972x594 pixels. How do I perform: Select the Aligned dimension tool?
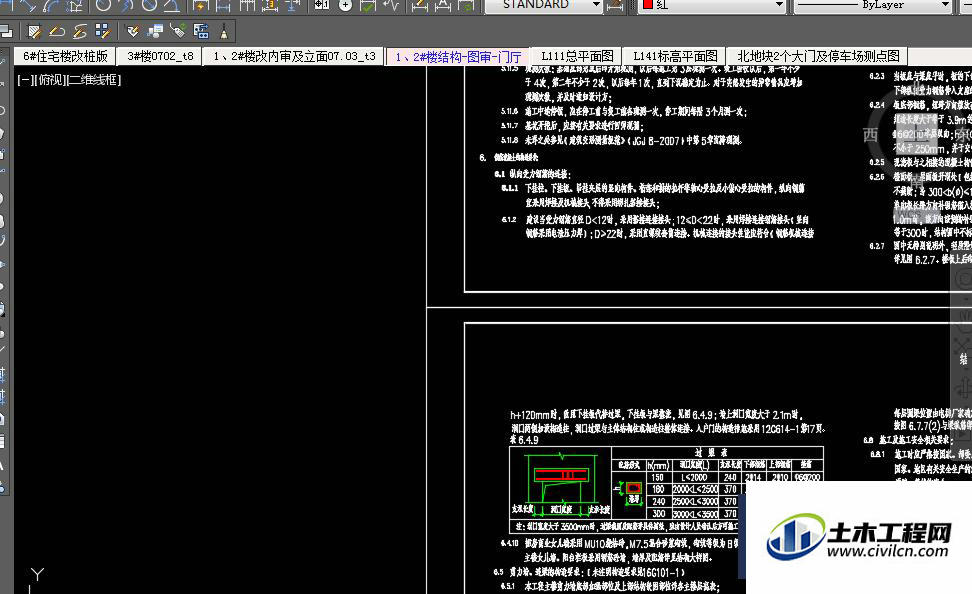[x=29, y=6]
